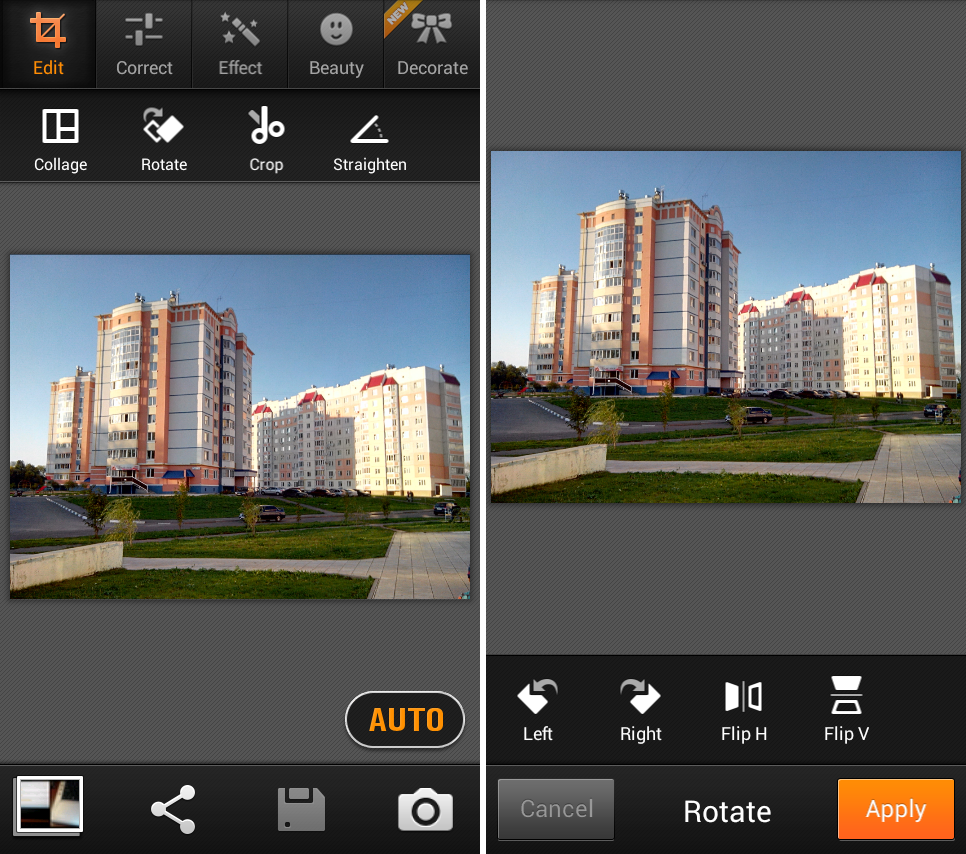Screen dimensions: 966x854
Task: Open the camera icon
Action: click(426, 809)
